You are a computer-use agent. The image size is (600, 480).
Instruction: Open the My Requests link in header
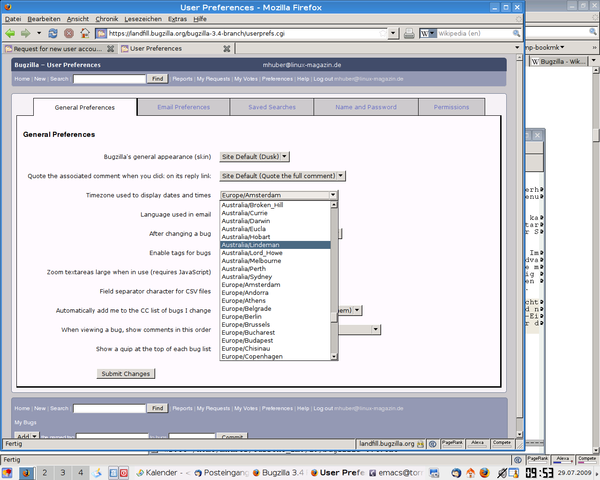pyautogui.click(x=213, y=79)
